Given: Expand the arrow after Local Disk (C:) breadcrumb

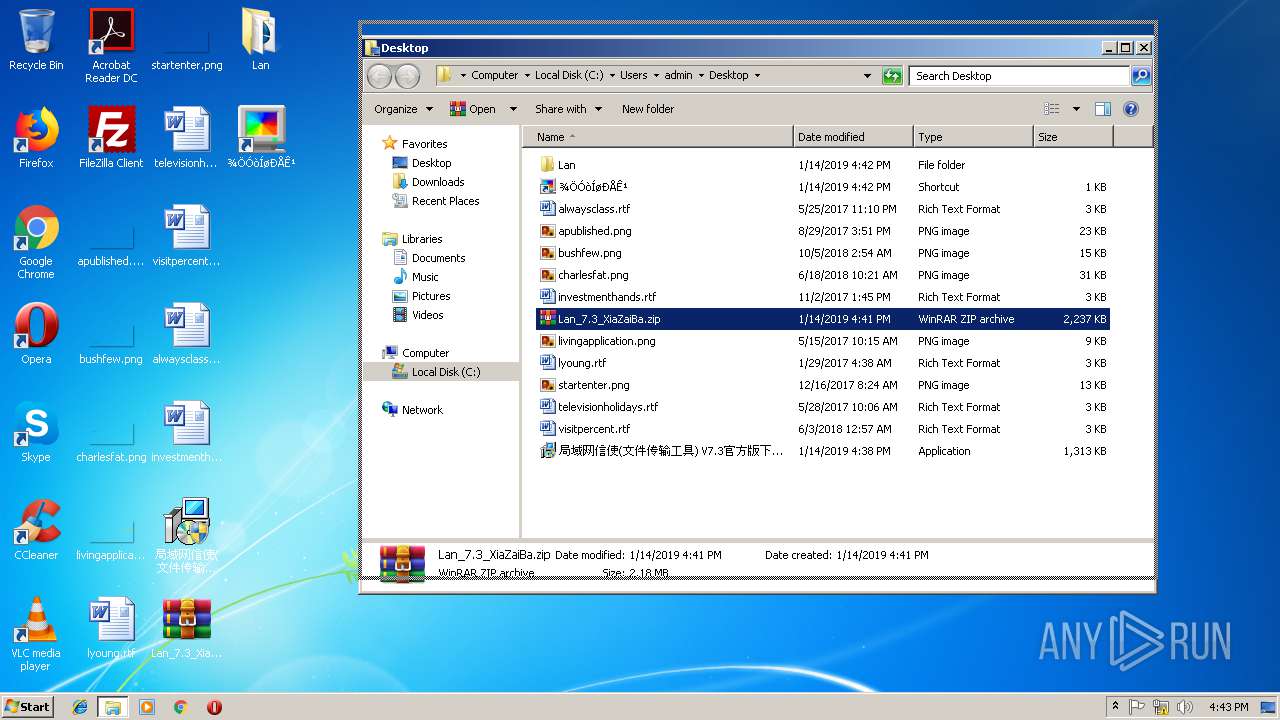Looking at the screenshot, I should click(x=611, y=75).
